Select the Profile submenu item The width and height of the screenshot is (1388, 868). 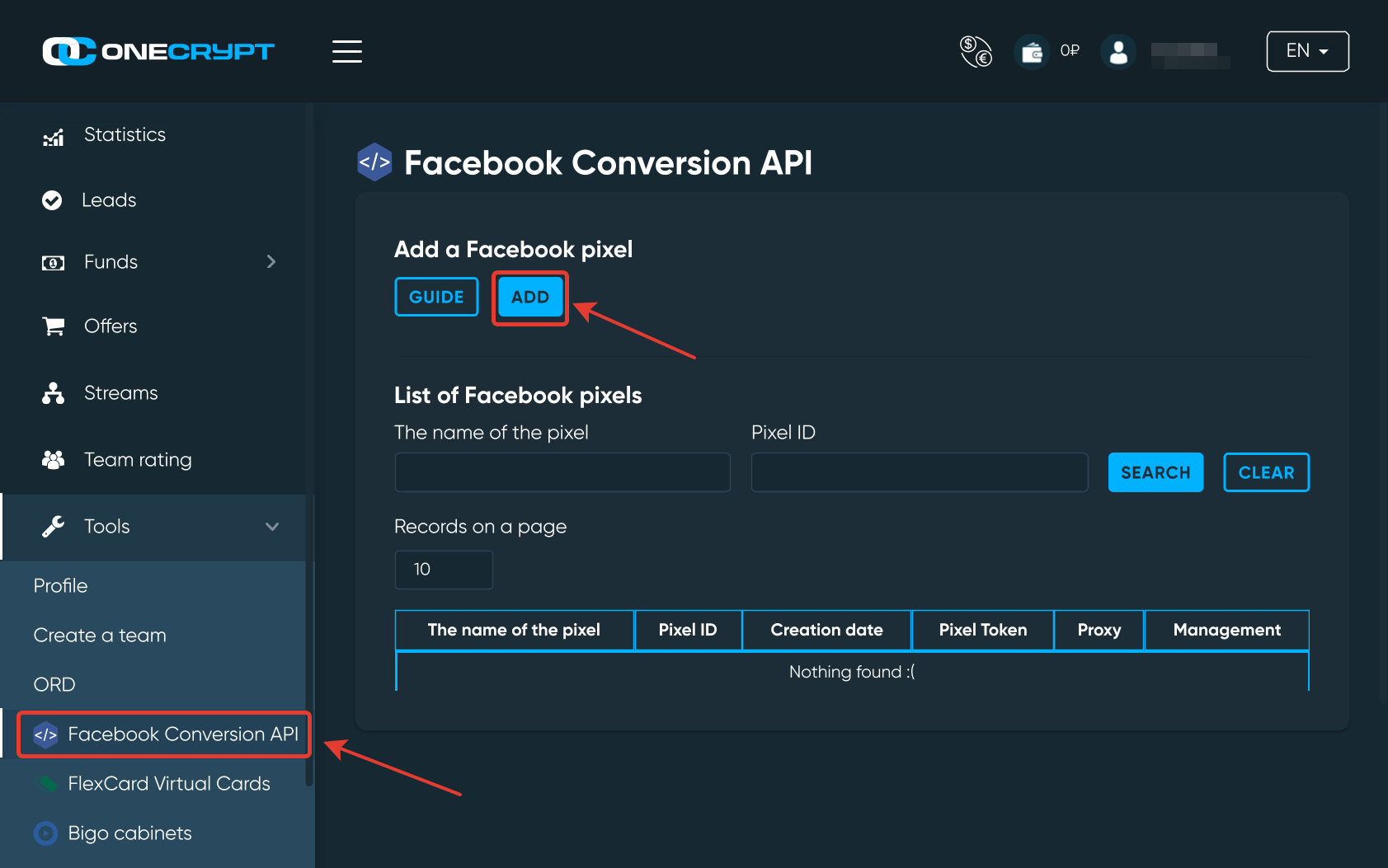tap(60, 586)
